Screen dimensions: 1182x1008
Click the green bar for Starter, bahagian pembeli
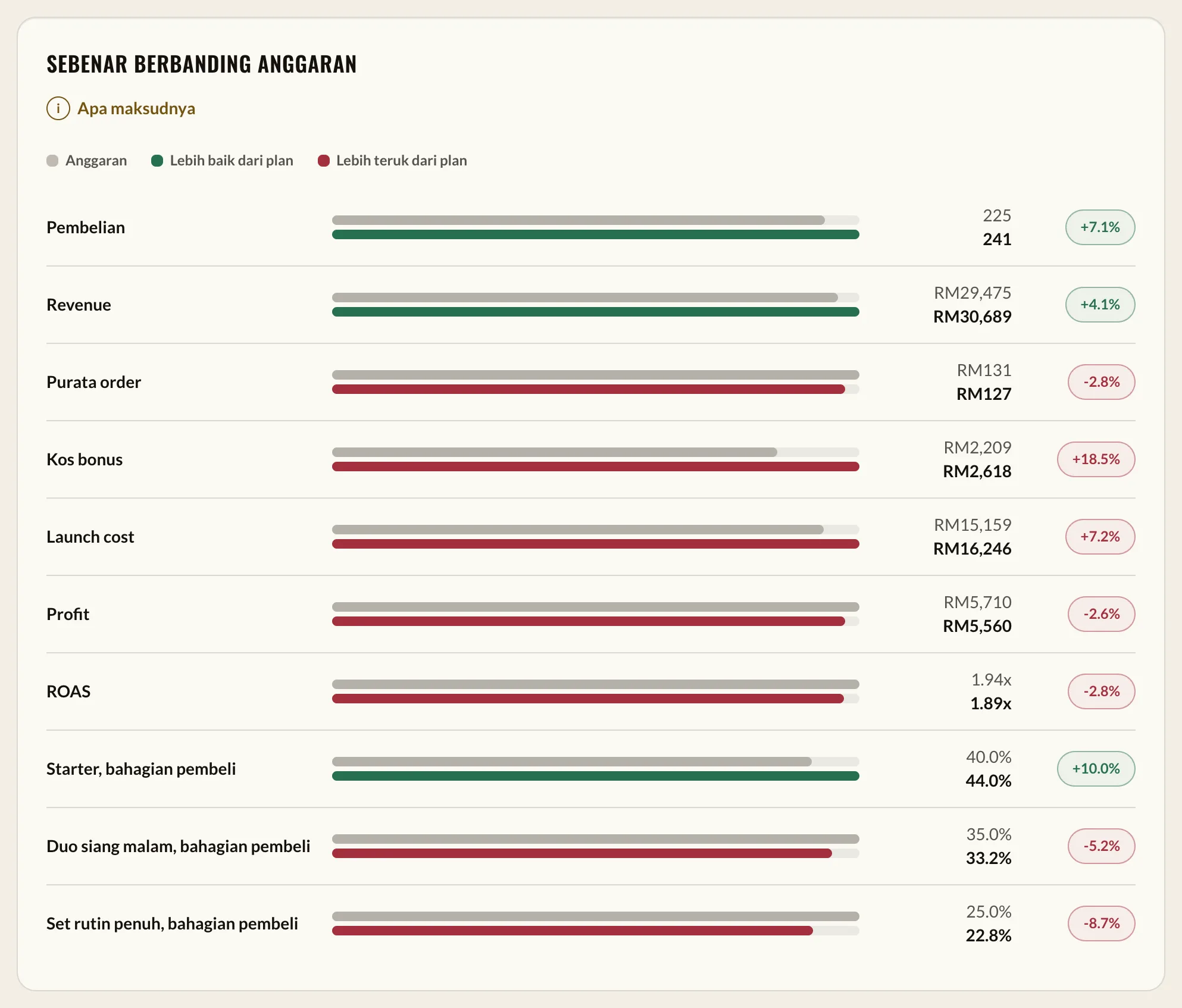(x=596, y=776)
